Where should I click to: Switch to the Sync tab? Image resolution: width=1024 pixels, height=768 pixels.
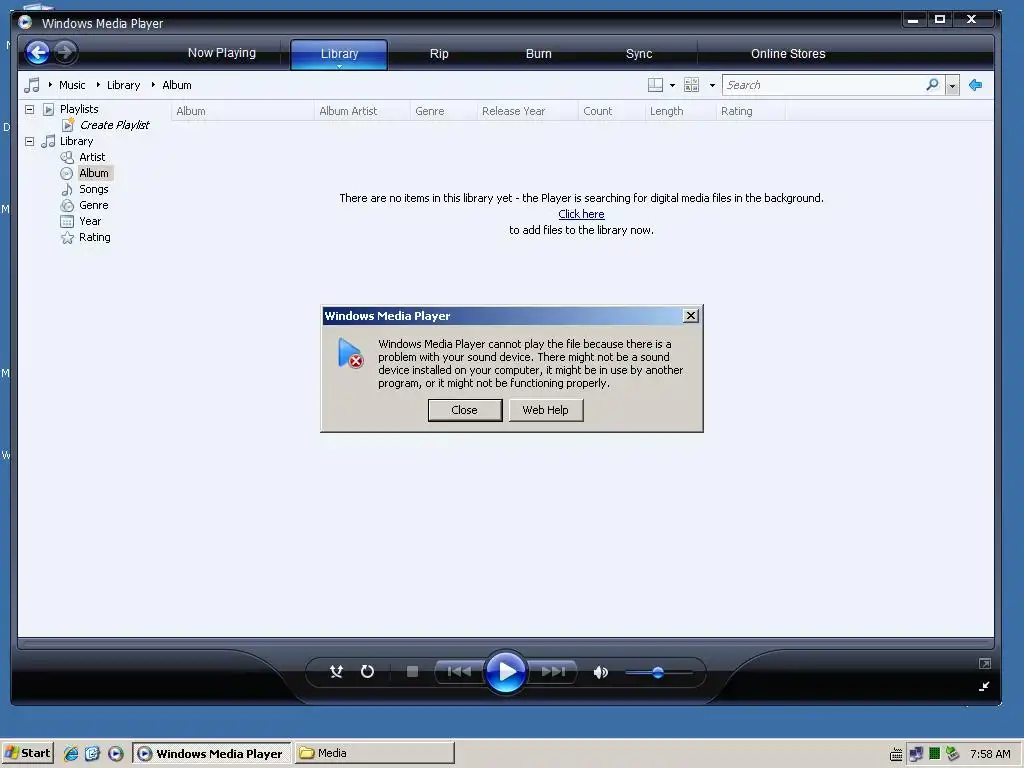point(639,54)
